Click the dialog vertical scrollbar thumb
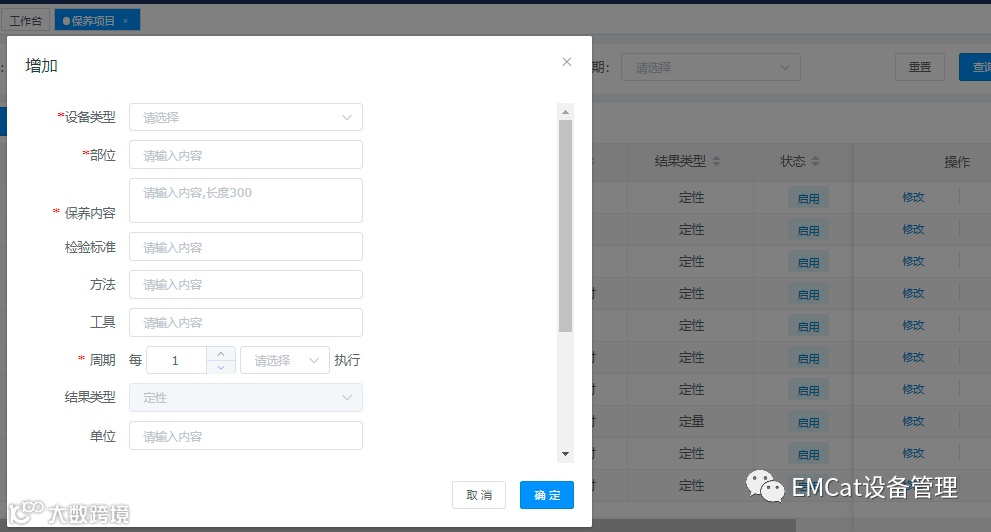The height and width of the screenshot is (532, 991). pyautogui.click(x=566, y=226)
